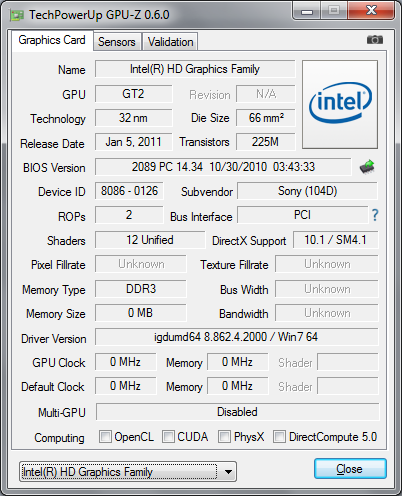
Task: Click the Pixel Fillrate Unknown field
Action: [x=141, y=264]
